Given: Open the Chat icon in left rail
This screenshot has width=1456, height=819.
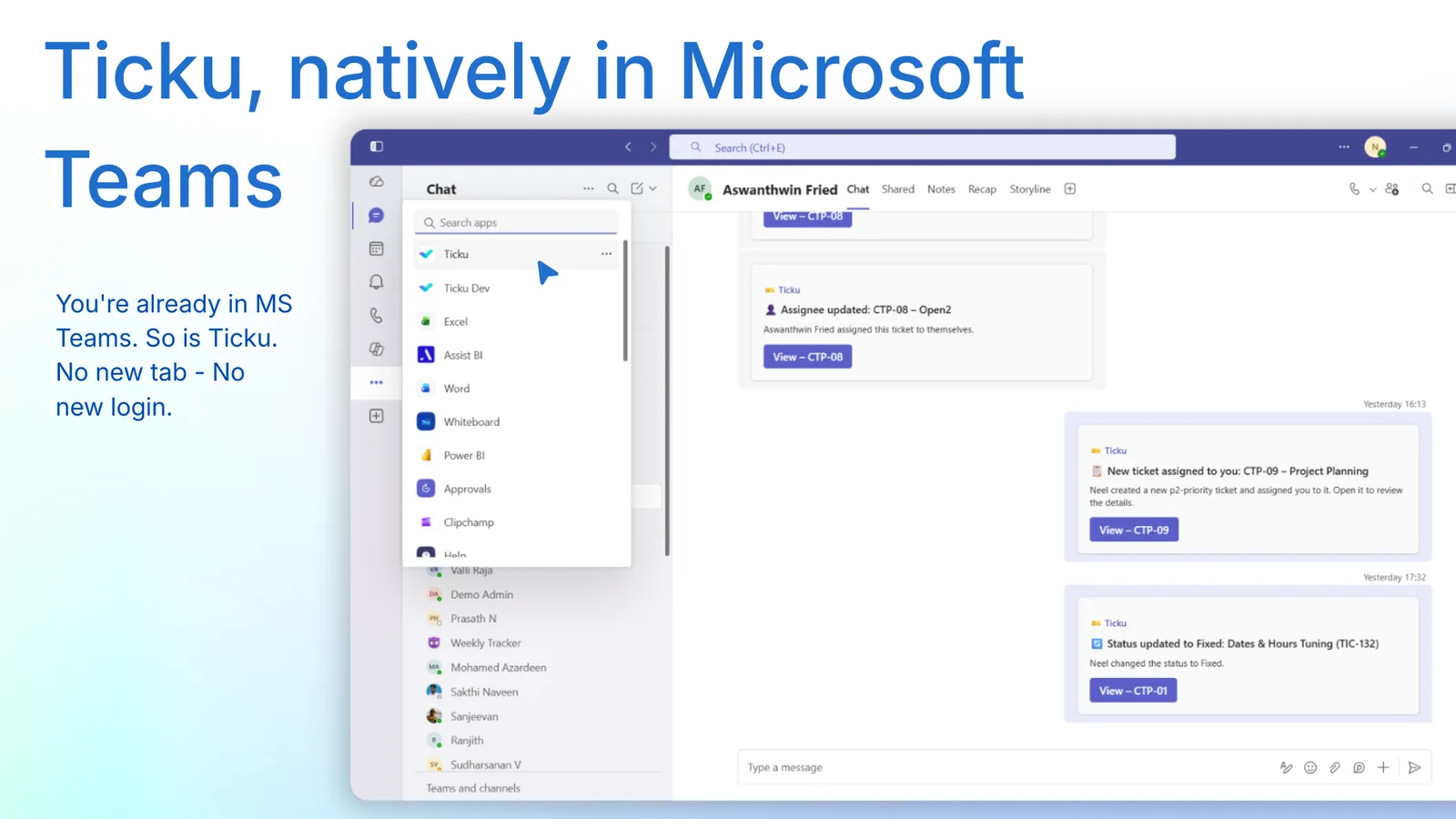Looking at the screenshot, I should point(376,216).
